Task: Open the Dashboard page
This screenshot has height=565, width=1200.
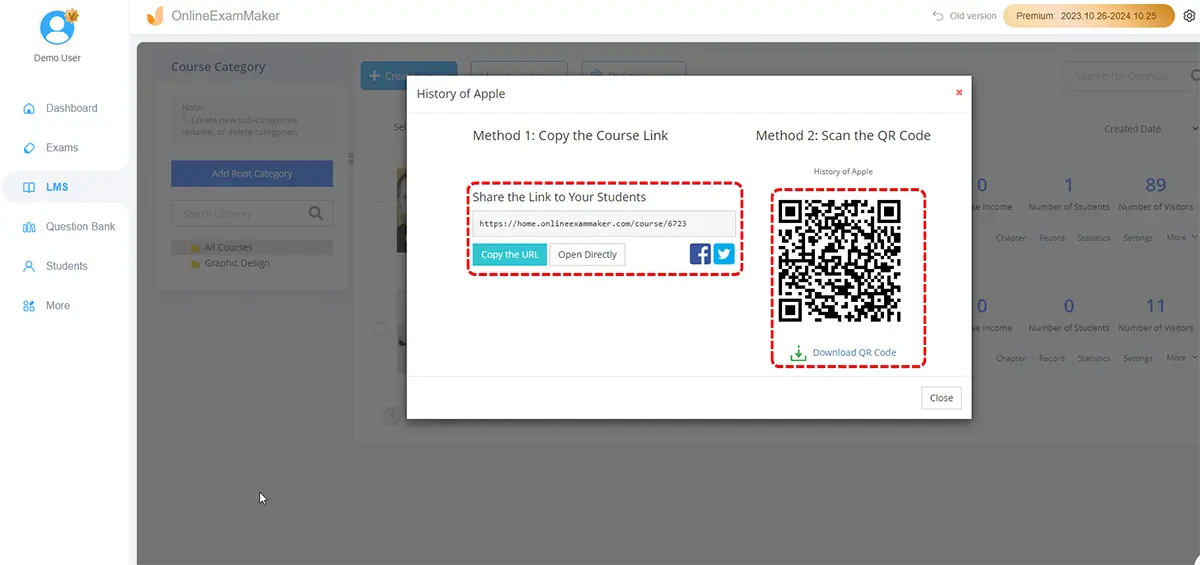Action: (71, 108)
